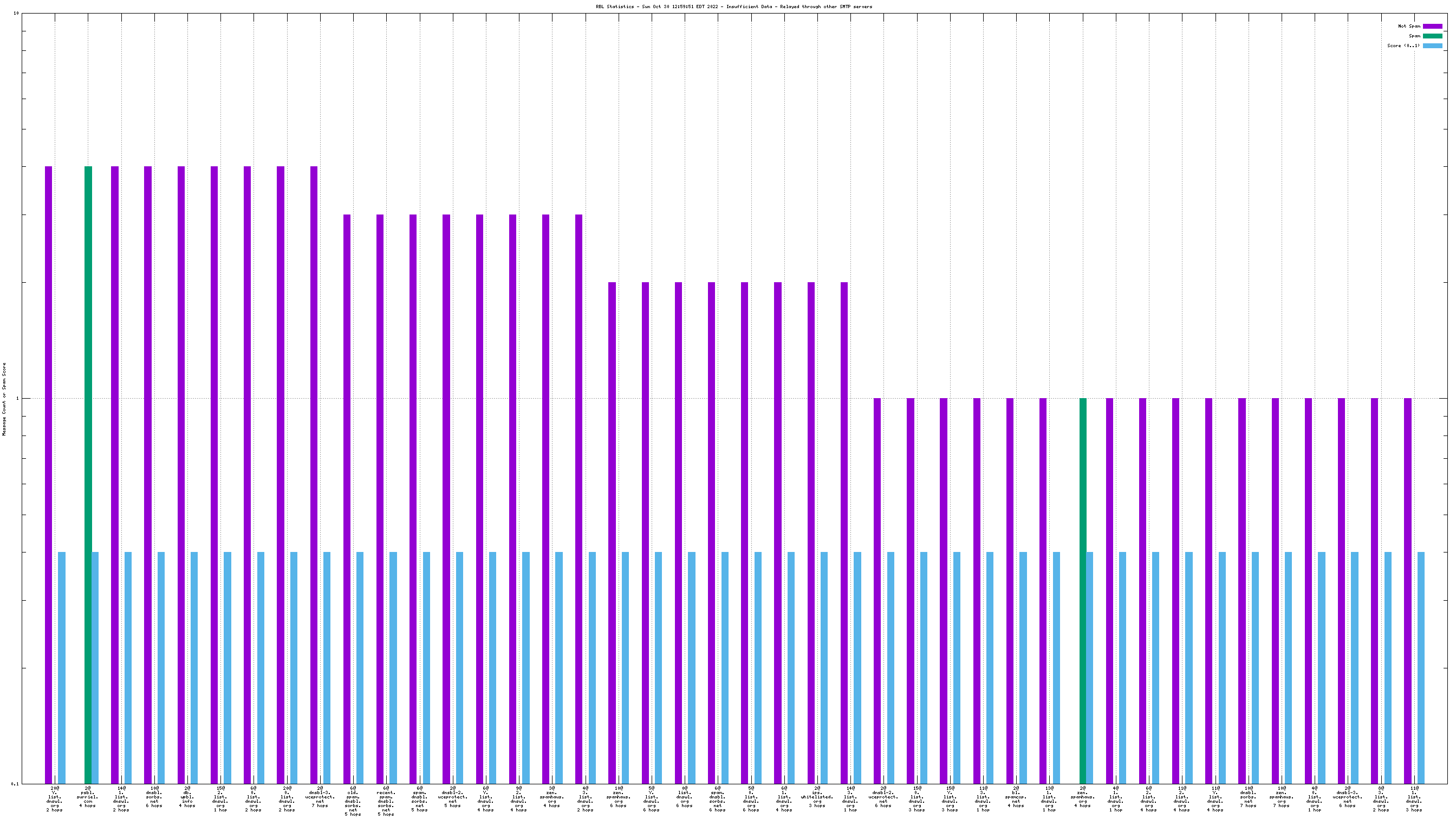Click the psbl.surriel.com axis label
Viewport: 1456px width, 819px height.
pyautogui.click(x=88, y=796)
